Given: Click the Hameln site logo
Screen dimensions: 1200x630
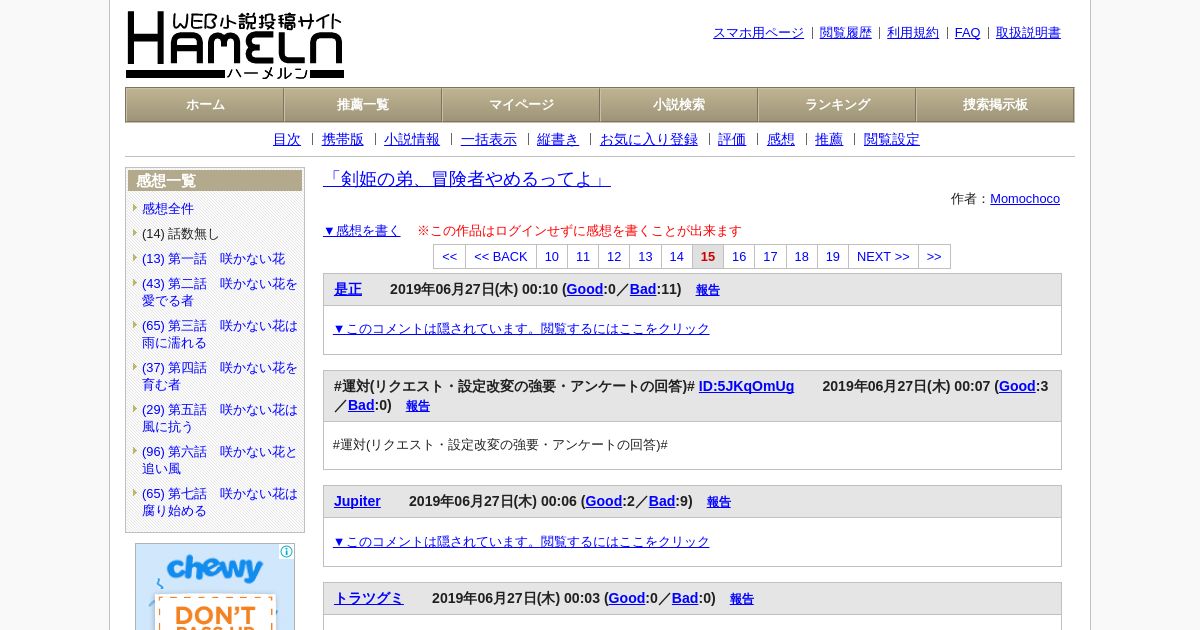Looking at the screenshot, I should click(x=235, y=45).
